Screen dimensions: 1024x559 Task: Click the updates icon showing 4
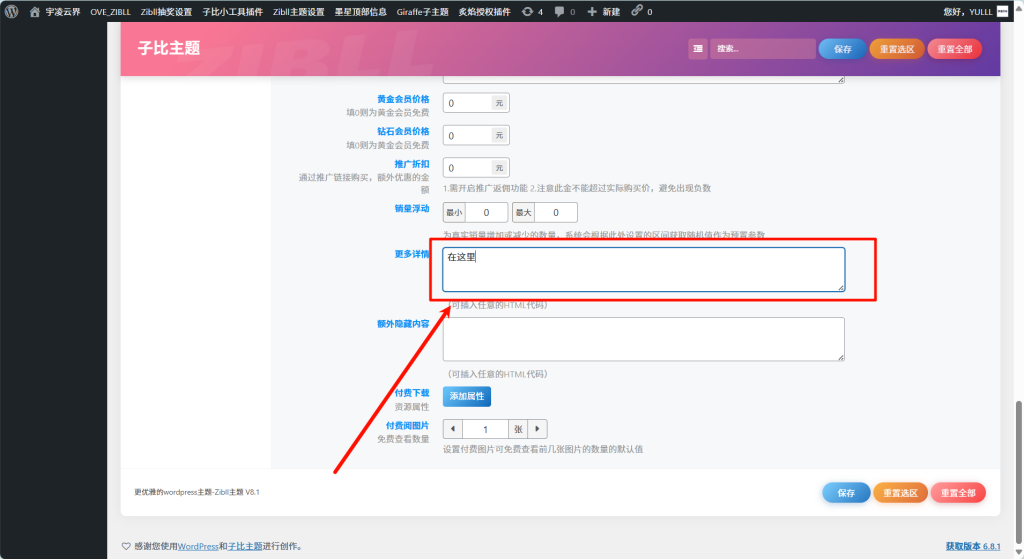coord(532,12)
